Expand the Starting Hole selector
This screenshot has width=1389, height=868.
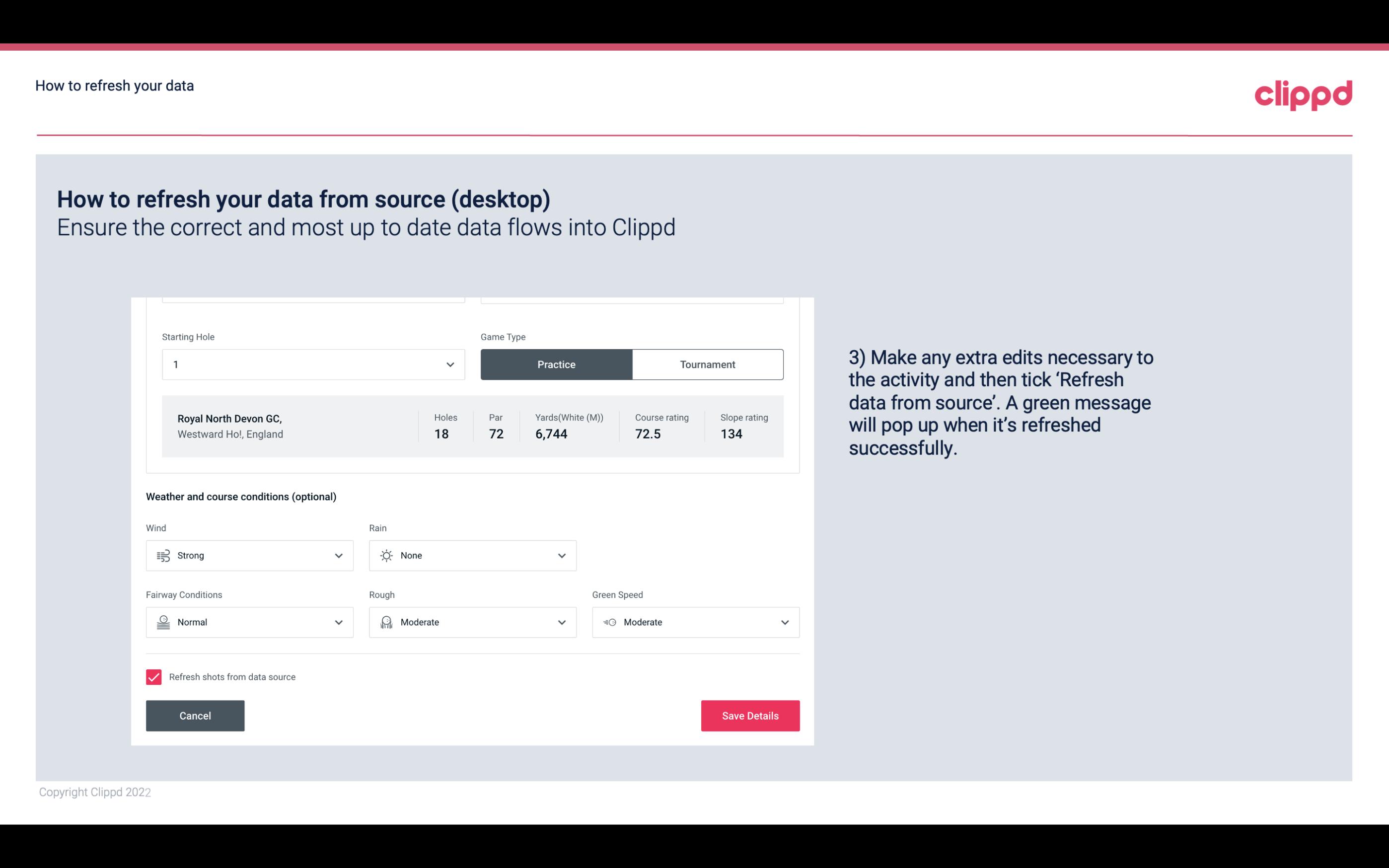(x=448, y=364)
